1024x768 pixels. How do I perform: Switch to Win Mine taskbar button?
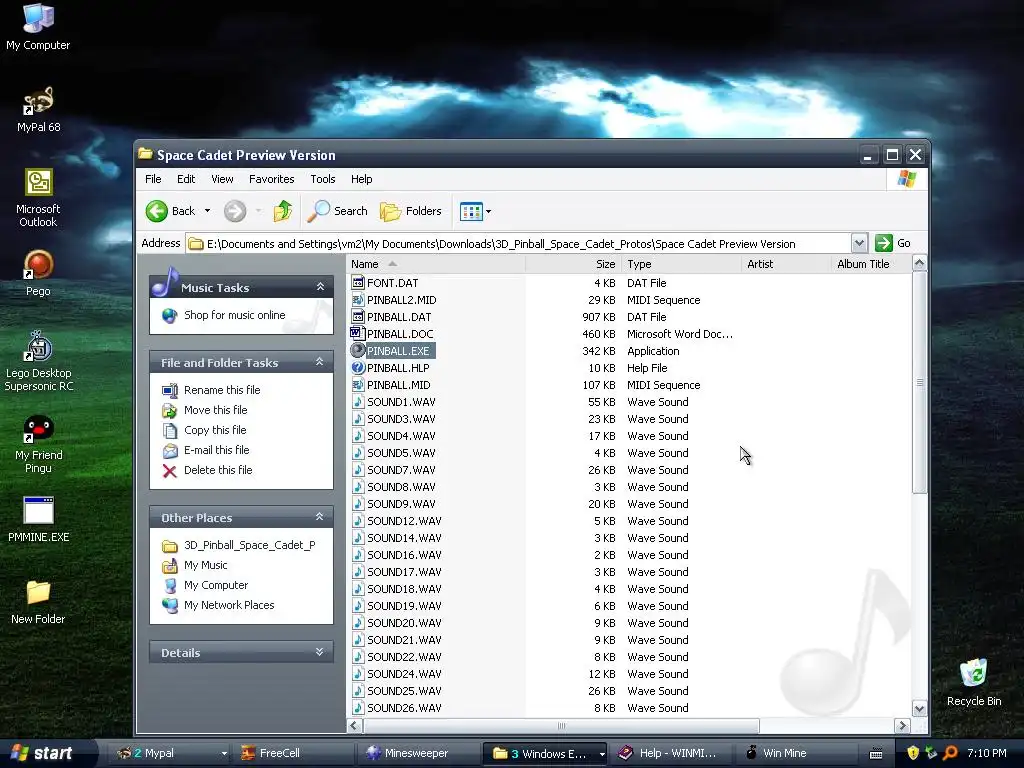tap(797, 754)
